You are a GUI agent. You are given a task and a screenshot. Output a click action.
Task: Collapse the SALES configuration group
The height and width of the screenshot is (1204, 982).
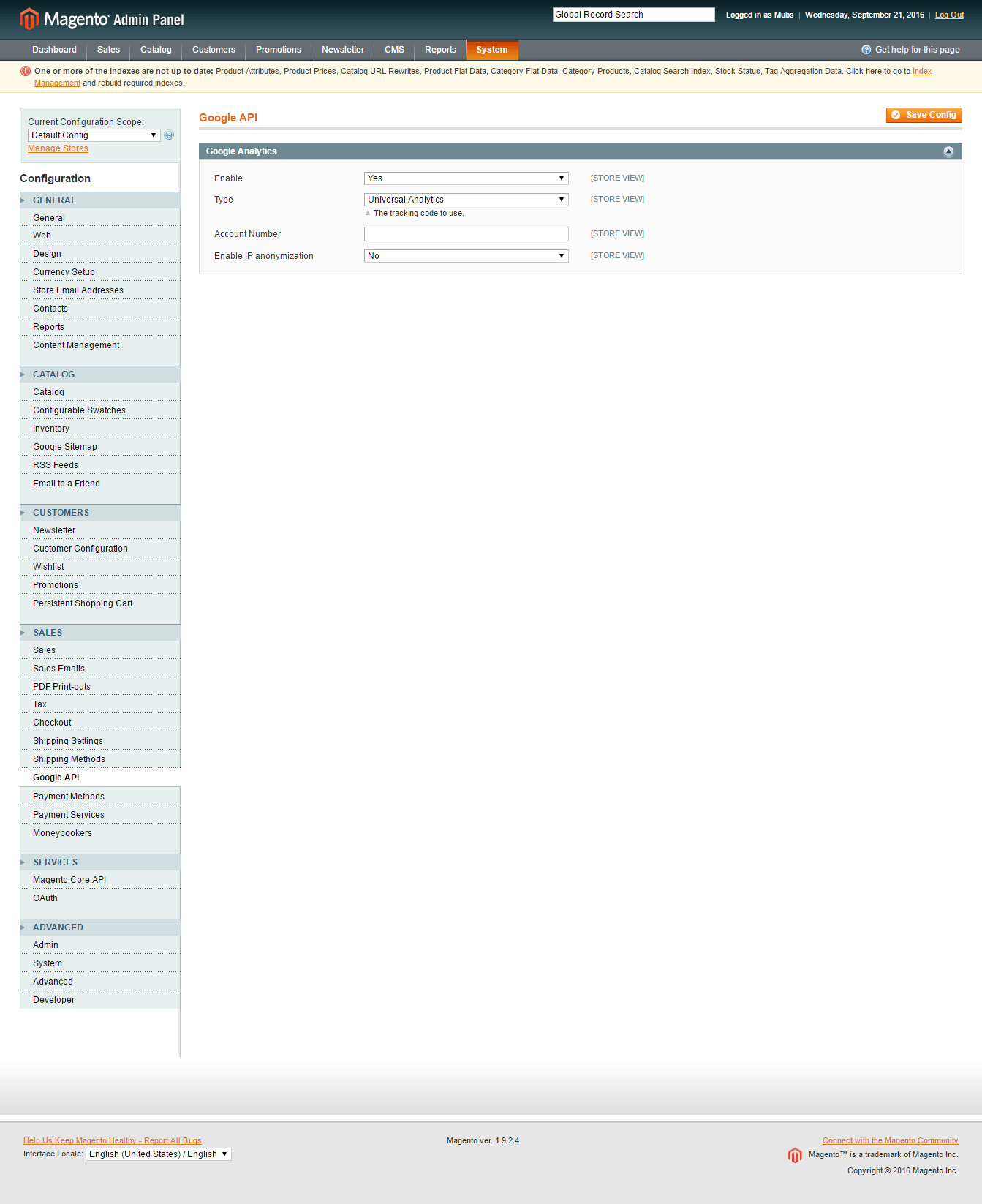99,633
